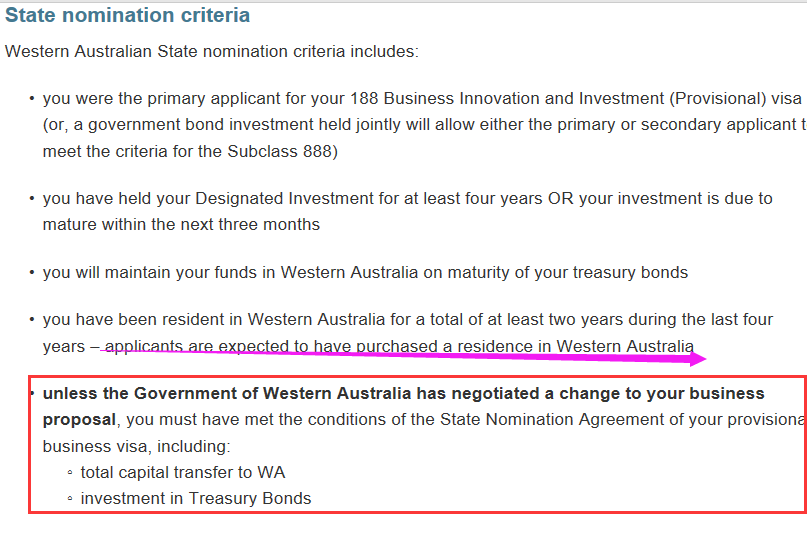Screen dimensions: 807x543
Task: Click the "State nomination criteria" heading
Action: pos(127,15)
